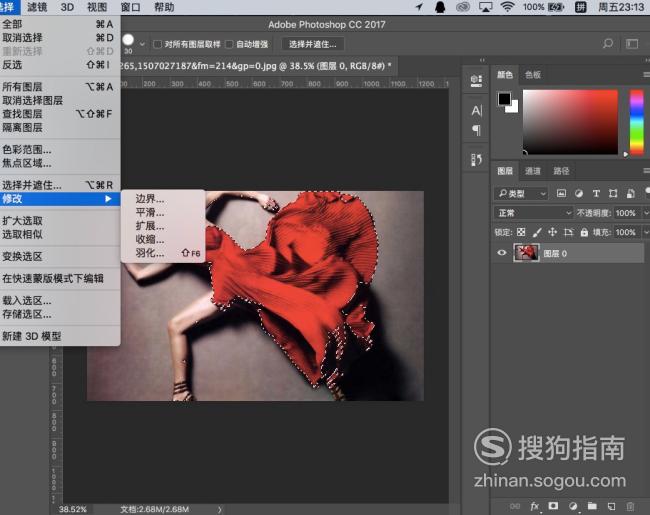This screenshot has height=515, width=650.
Task: Open the brush picker dropdown arrow
Action: (142, 44)
